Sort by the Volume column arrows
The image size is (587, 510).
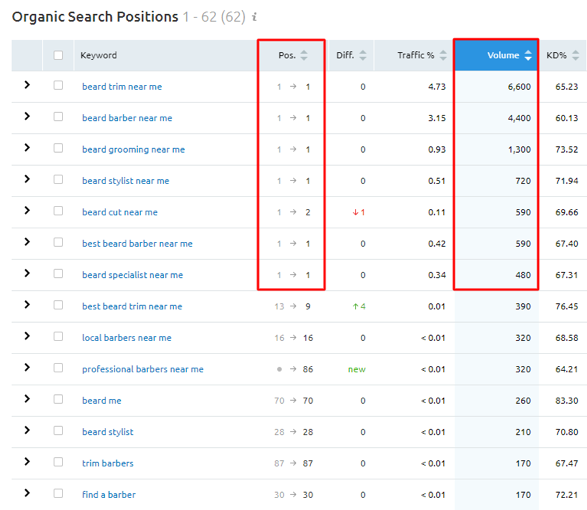528,55
